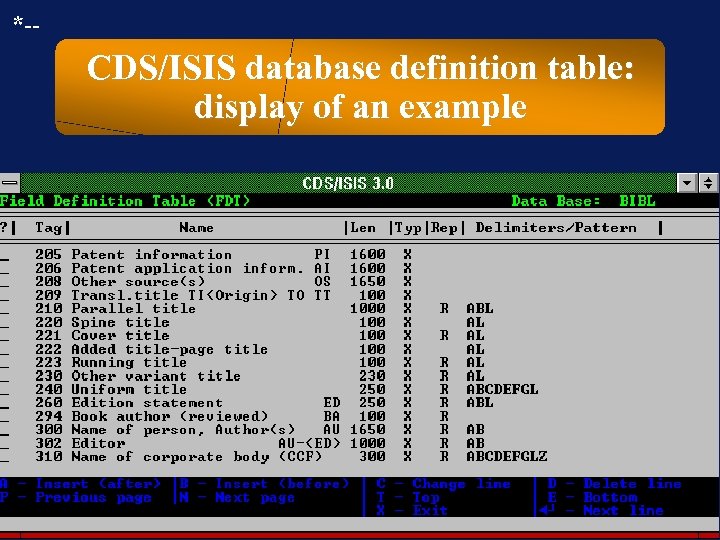720x540 pixels.
Task: Choose P - Previous page command
Action: click(x=76, y=497)
